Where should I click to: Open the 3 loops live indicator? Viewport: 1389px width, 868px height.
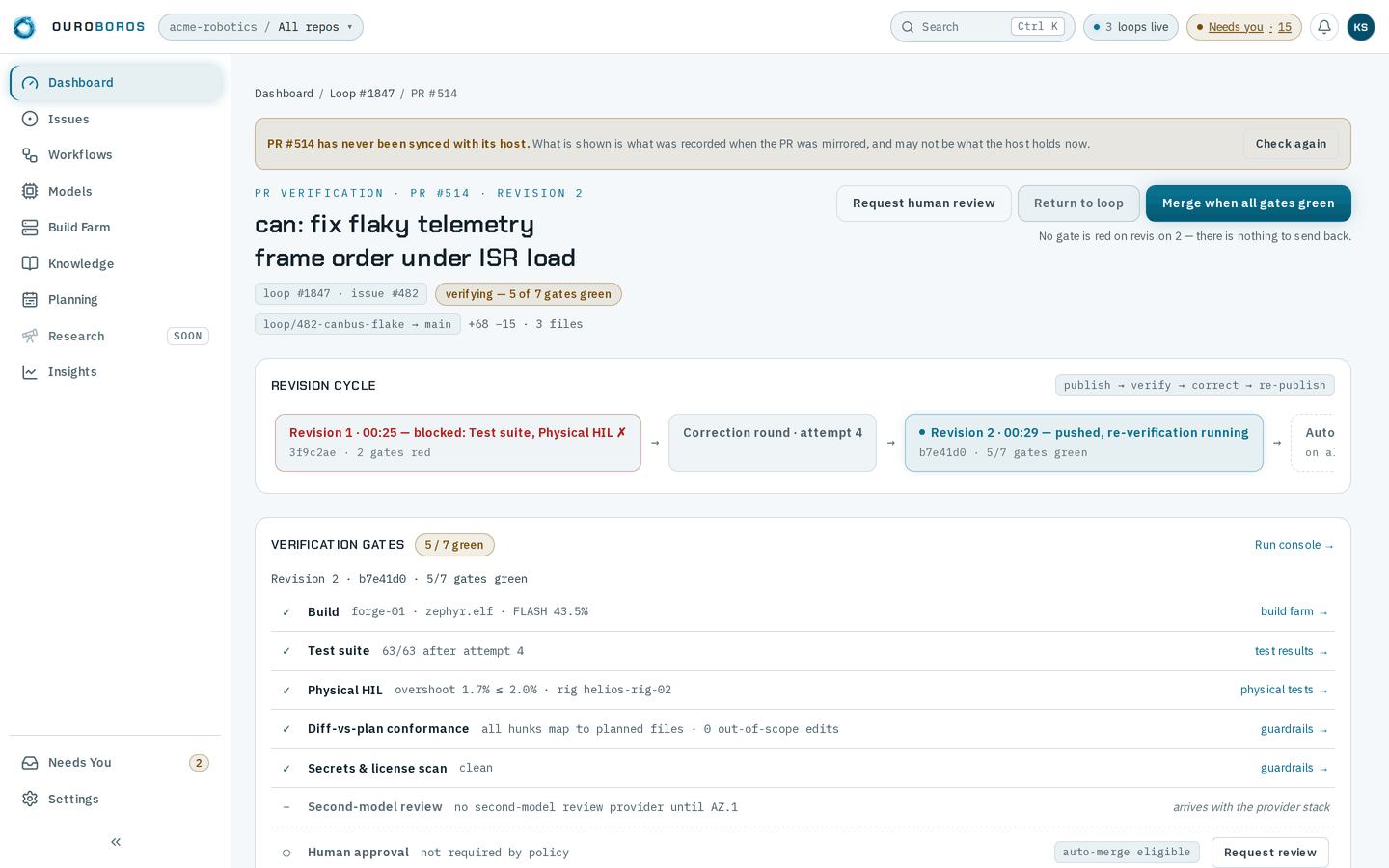1130,27
